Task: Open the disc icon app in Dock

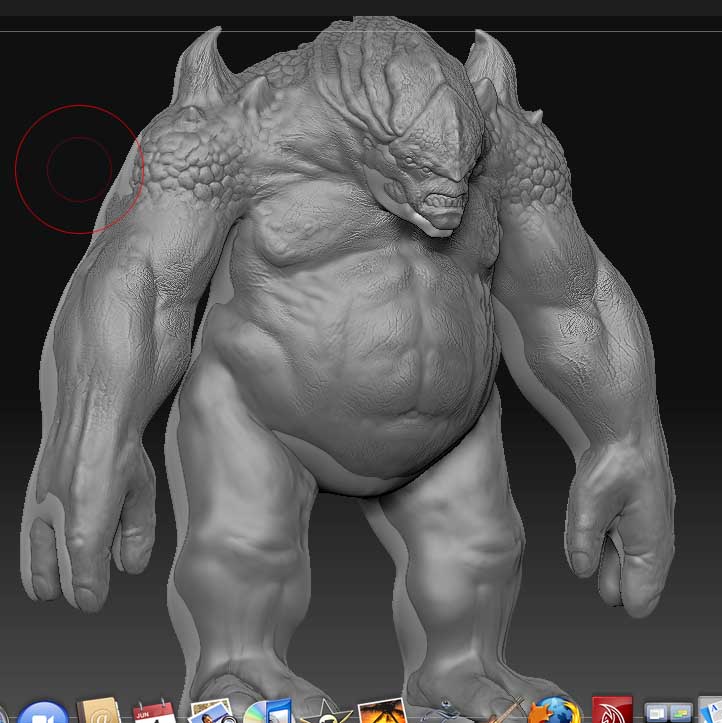Action: point(268,712)
